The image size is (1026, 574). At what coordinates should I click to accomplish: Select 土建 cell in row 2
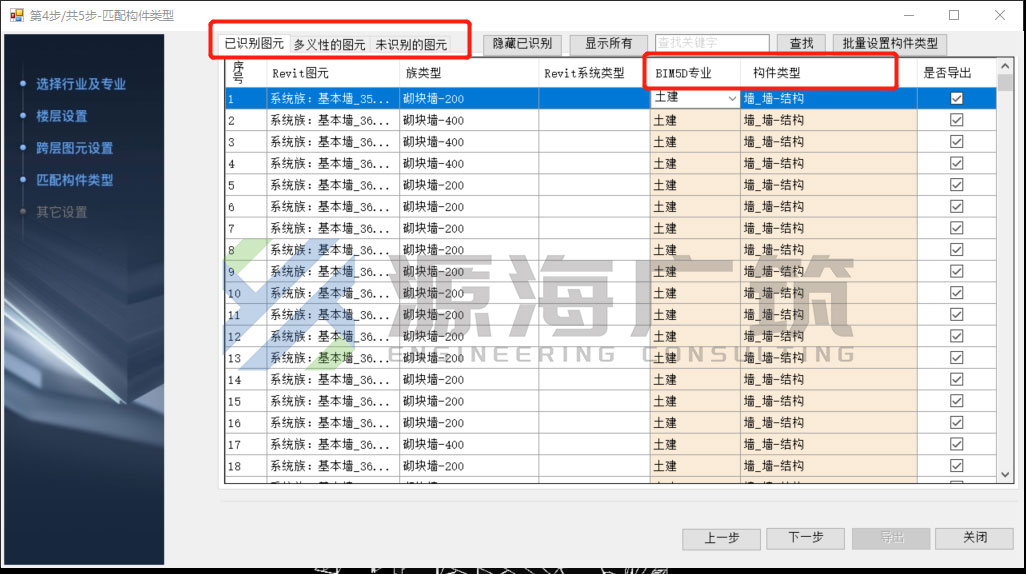[x=695, y=120]
